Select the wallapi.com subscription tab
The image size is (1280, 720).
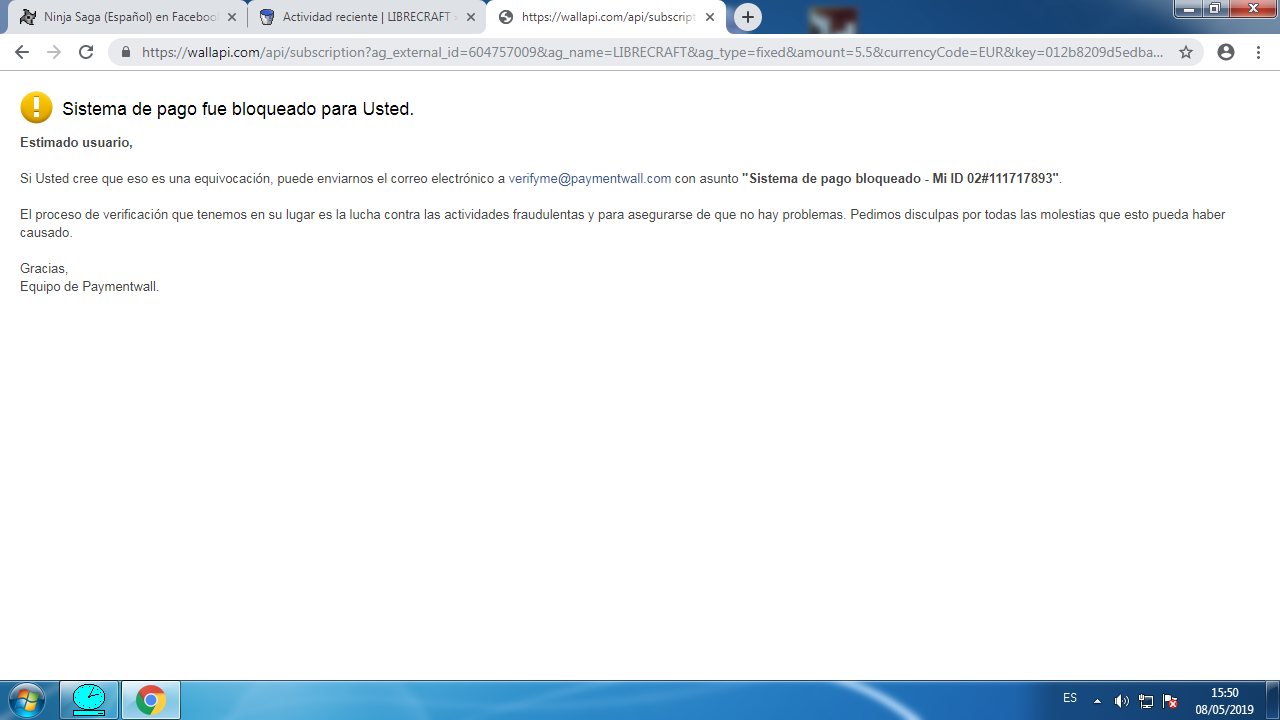[605, 17]
